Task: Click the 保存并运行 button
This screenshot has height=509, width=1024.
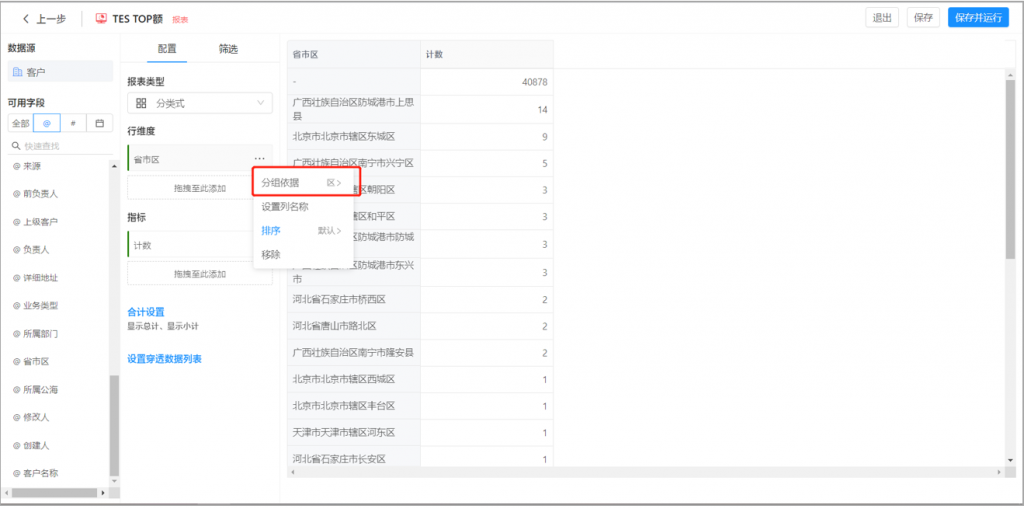Action: tap(977, 18)
